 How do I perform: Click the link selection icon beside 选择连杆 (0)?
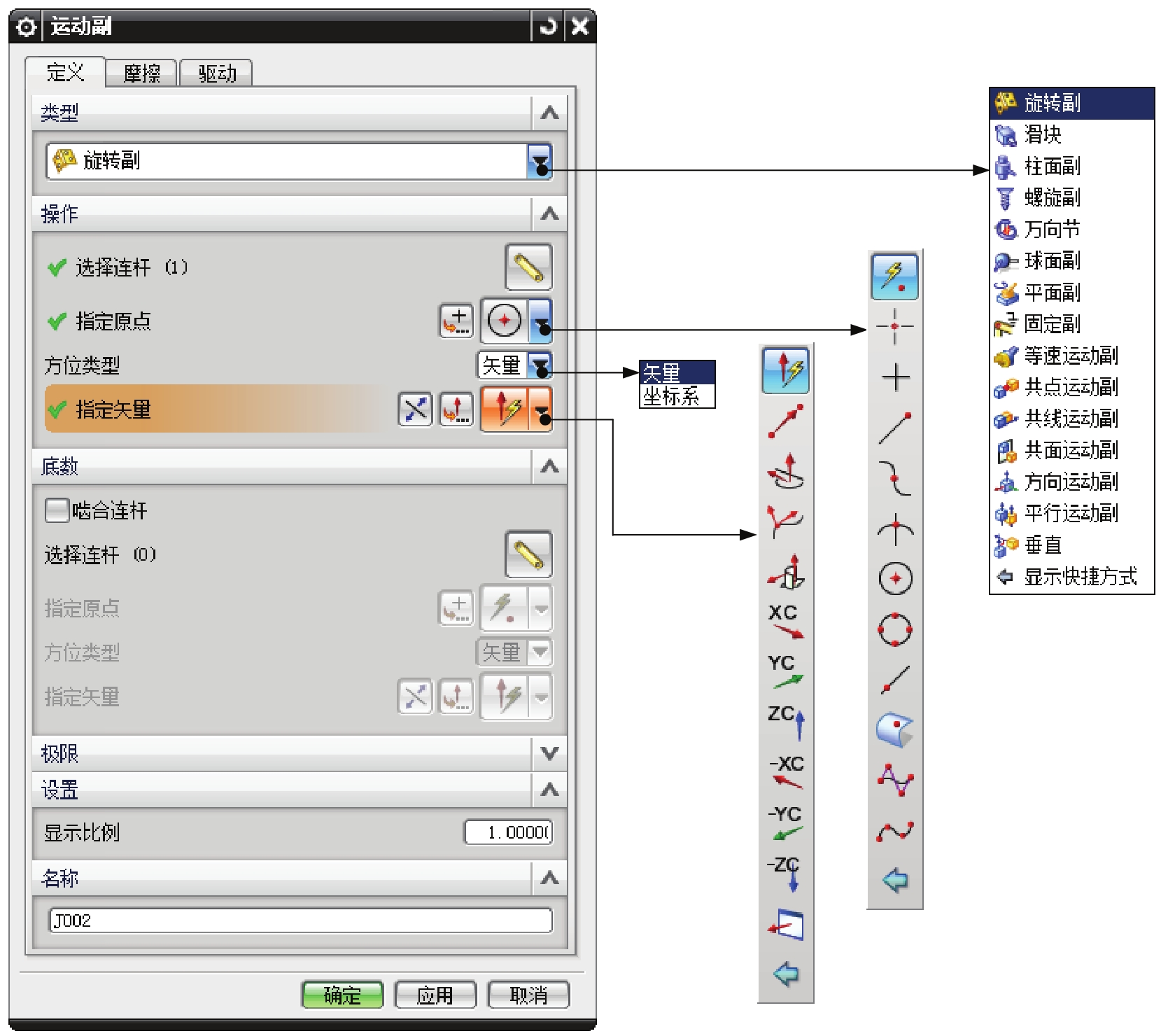(528, 554)
